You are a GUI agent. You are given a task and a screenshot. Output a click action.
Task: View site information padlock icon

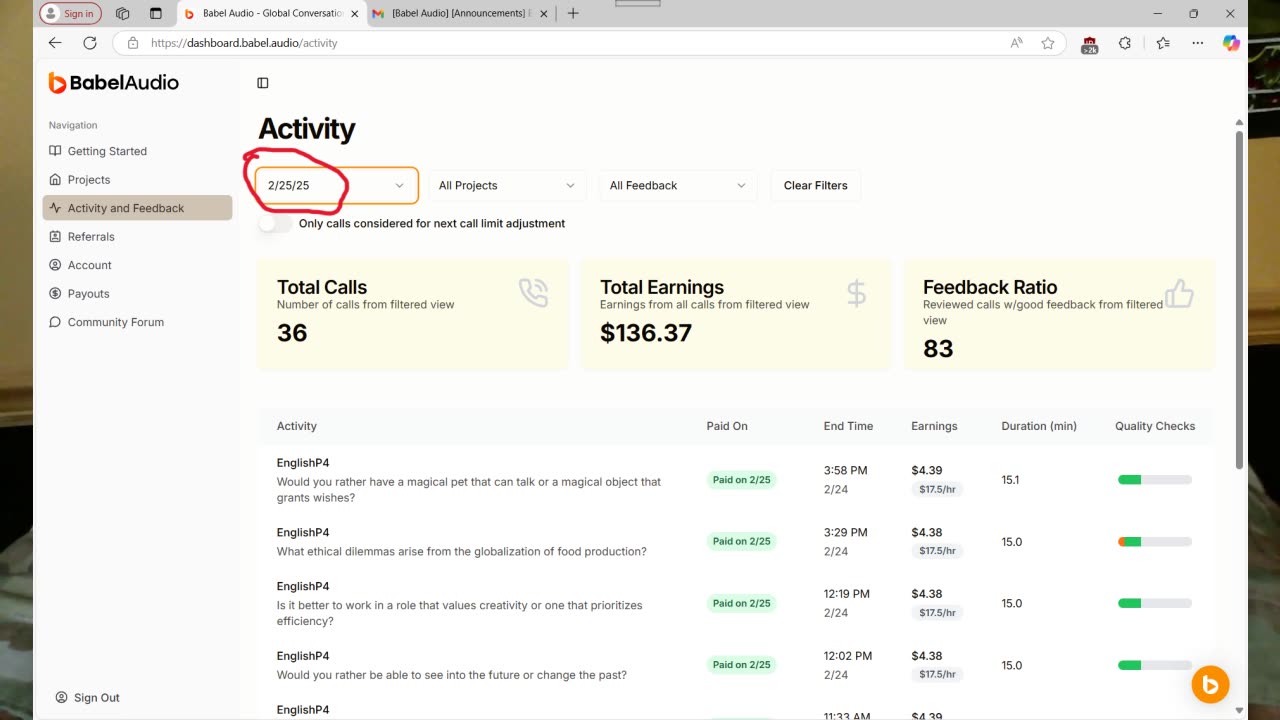point(132,43)
